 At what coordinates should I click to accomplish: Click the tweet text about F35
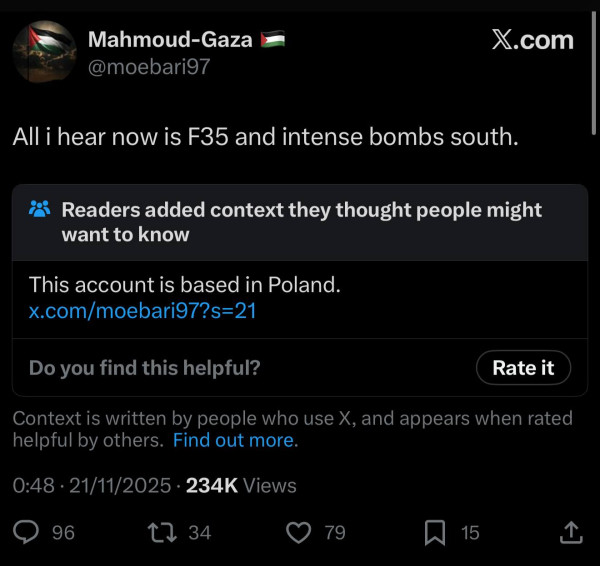(x=266, y=137)
